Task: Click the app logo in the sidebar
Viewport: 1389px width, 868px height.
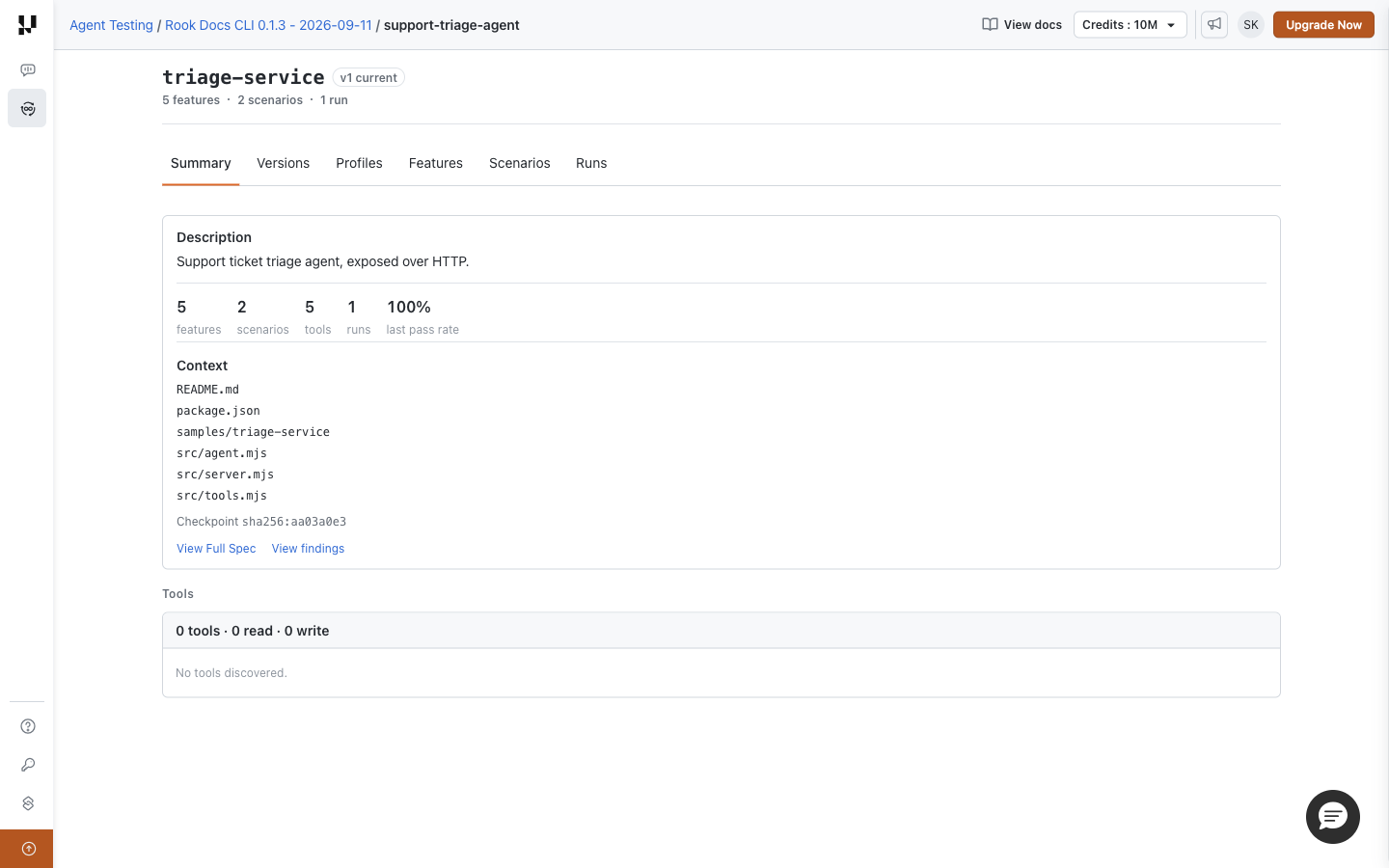Action: 27,25
